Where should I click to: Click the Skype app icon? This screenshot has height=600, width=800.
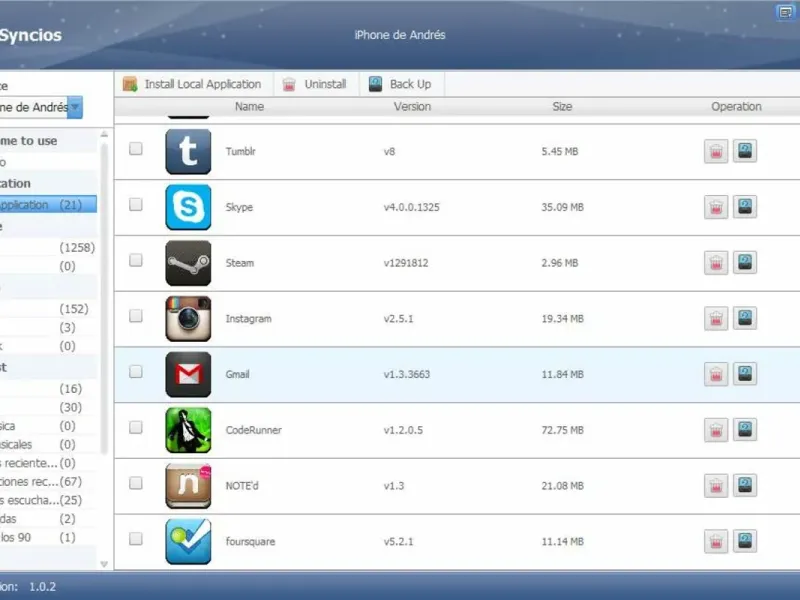click(188, 207)
